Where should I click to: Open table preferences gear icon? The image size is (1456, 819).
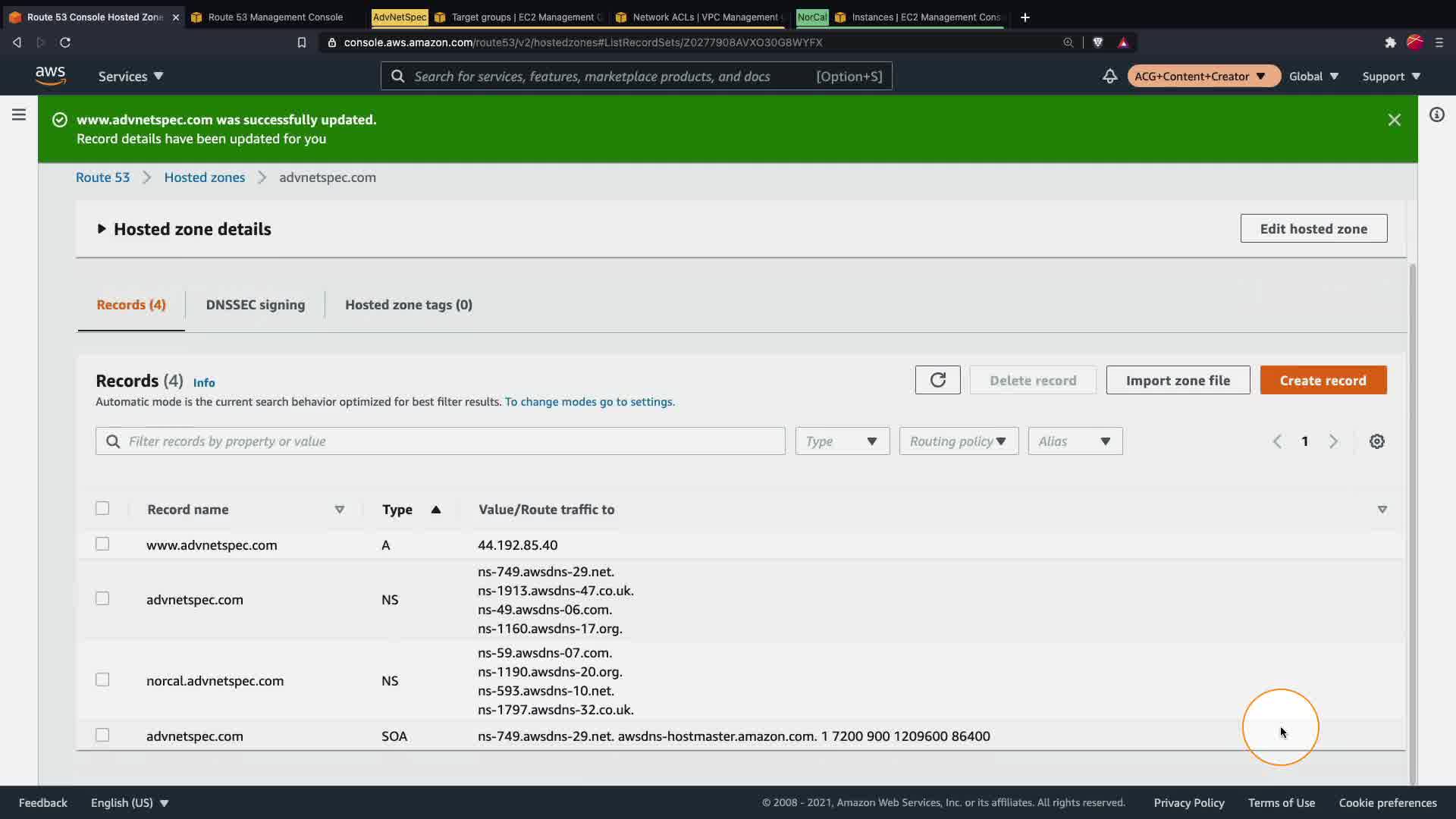click(1377, 441)
